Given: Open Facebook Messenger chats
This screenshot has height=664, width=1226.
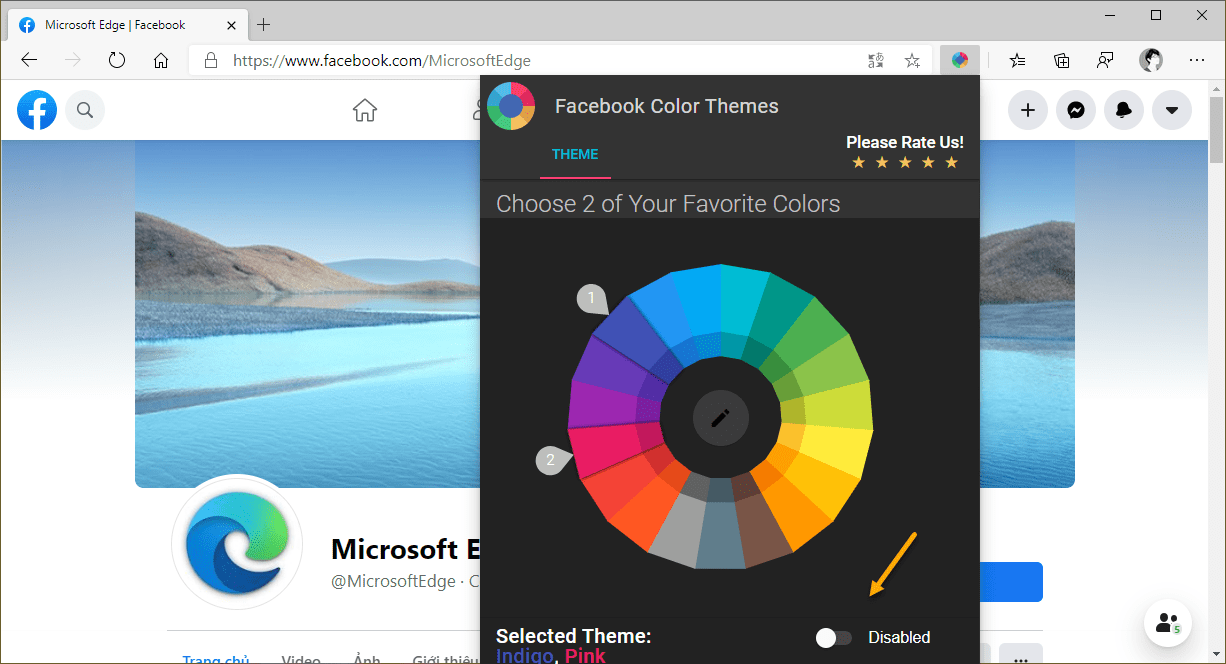Looking at the screenshot, I should pos(1076,110).
